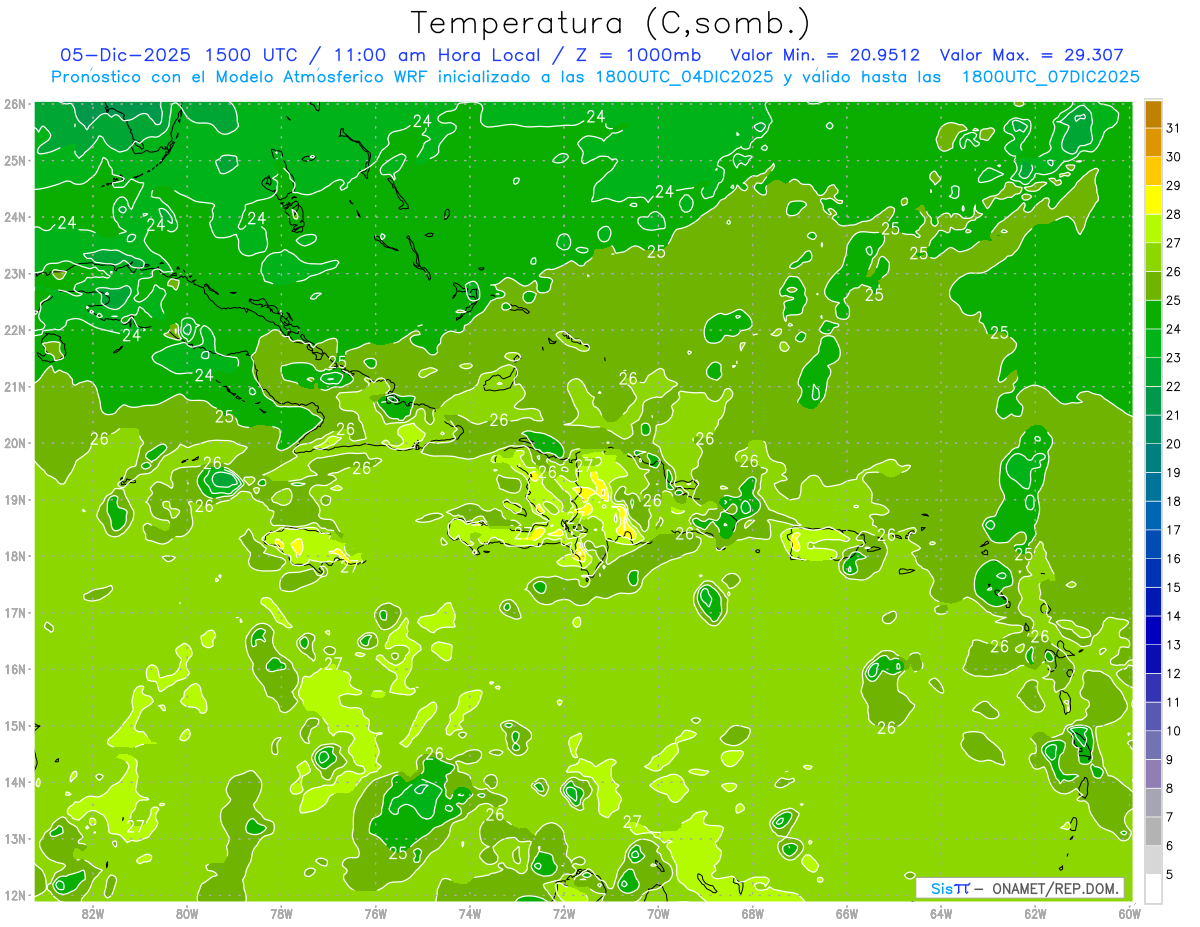Click the colorbar scale label '29'

(x=1174, y=186)
